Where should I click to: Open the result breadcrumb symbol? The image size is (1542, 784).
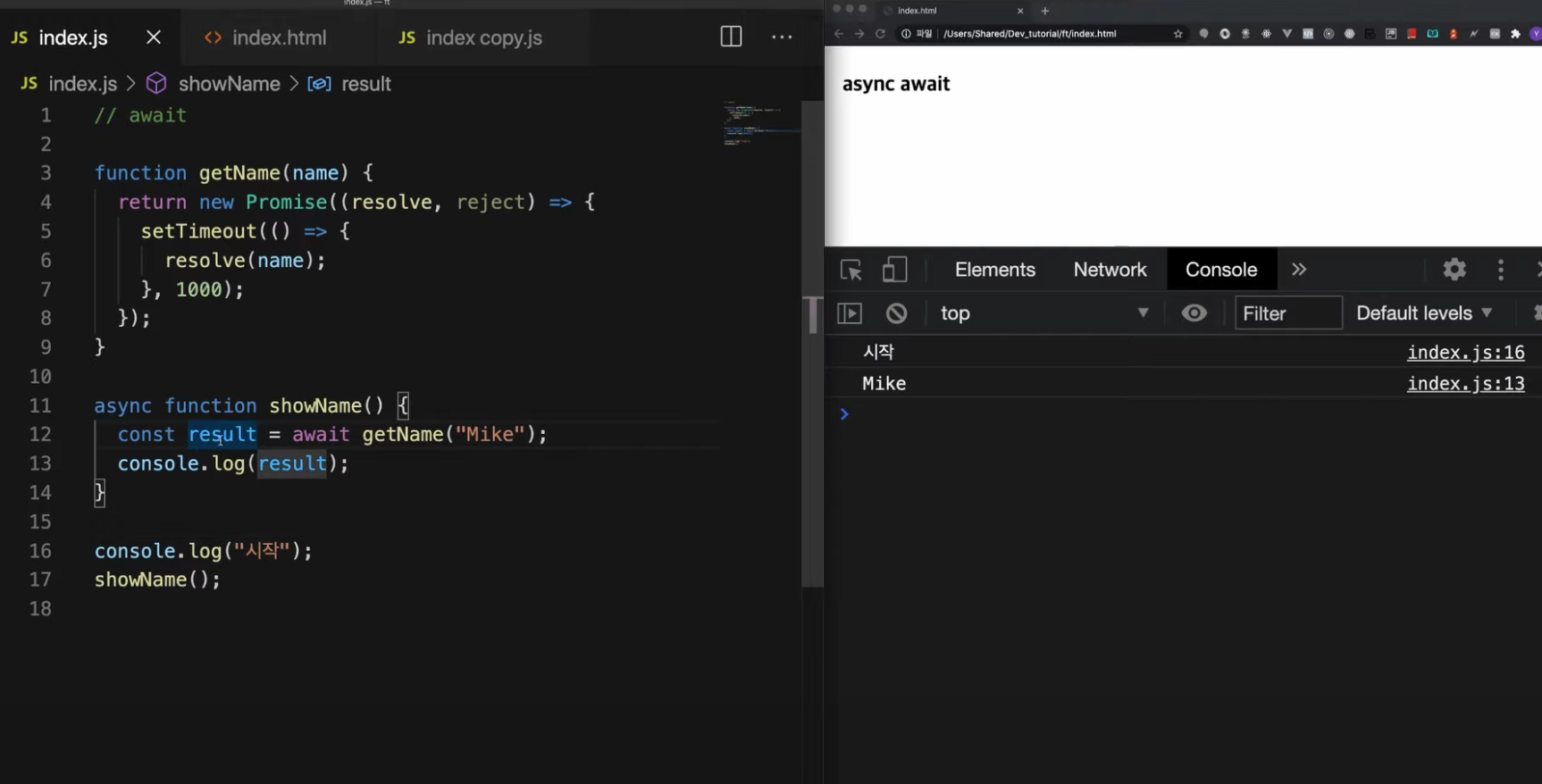[365, 84]
